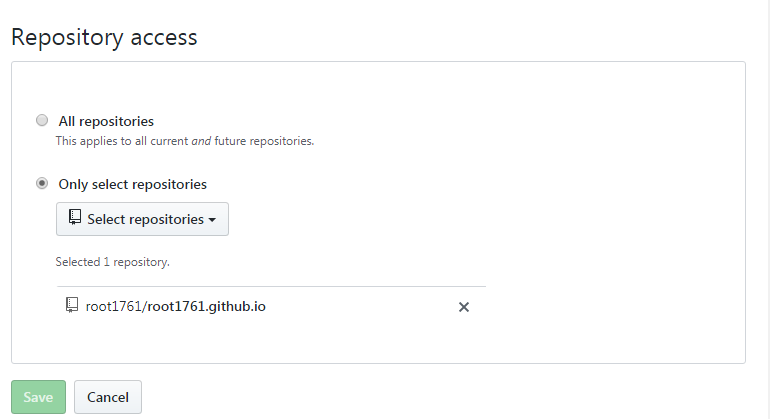The image size is (770, 419).
Task: Choose the Only select repositories radio option
Action: point(41,184)
